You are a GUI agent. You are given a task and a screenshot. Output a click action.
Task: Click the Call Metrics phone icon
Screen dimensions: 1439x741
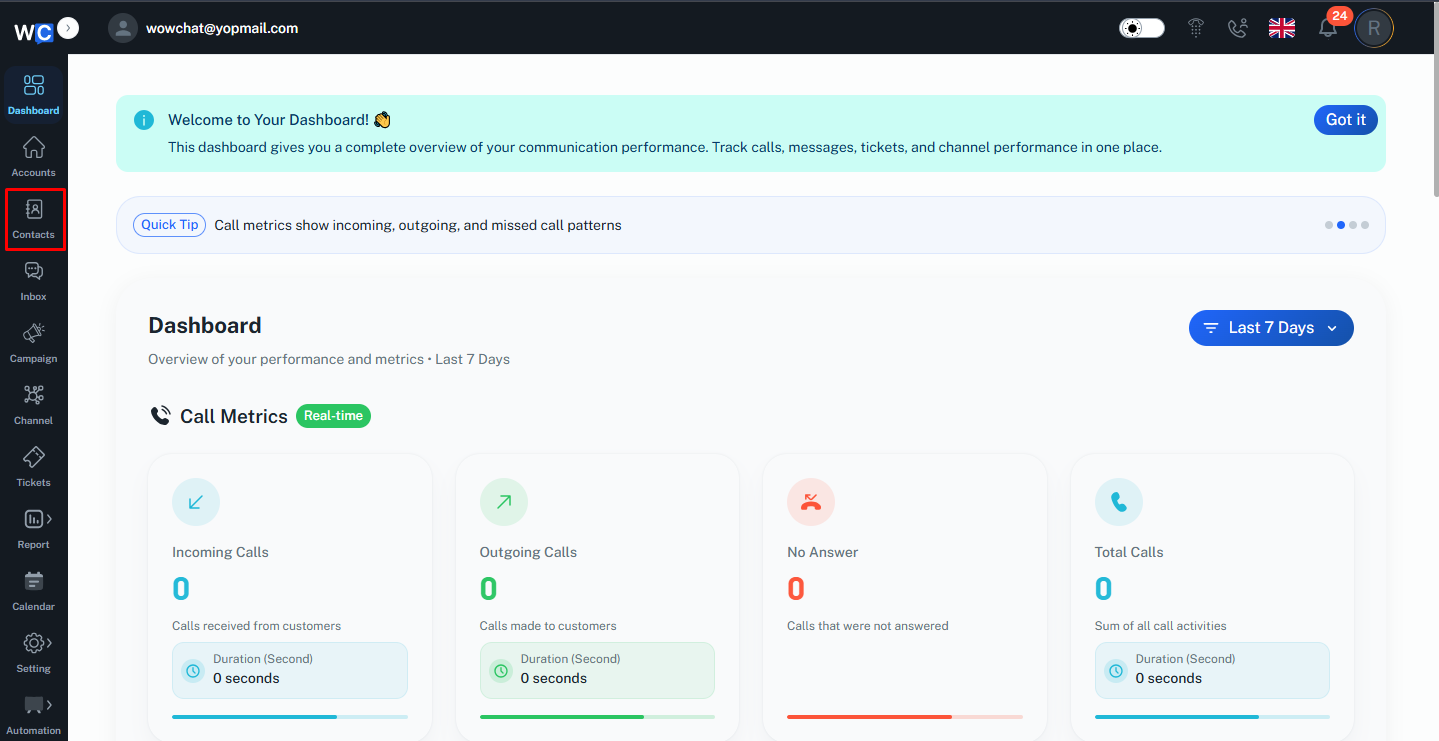pos(160,416)
